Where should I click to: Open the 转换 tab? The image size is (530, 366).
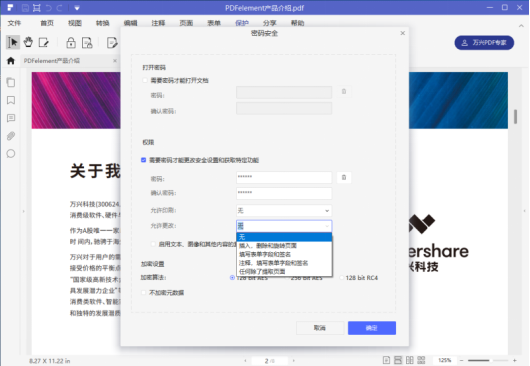click(102, 23)
